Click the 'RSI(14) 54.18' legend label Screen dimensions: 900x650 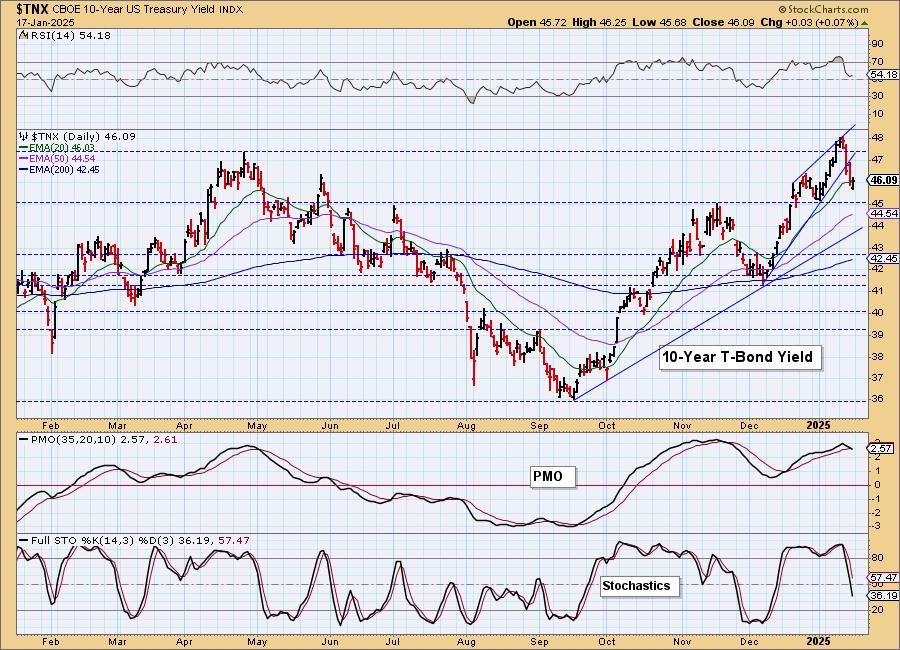pos(69,35)
